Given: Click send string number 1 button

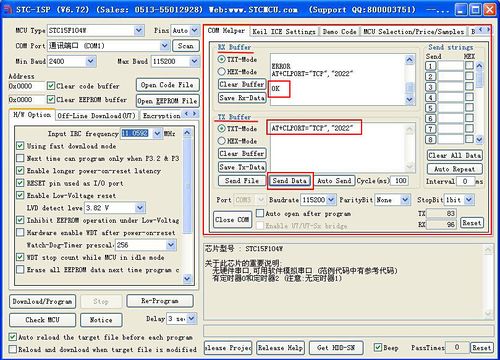Looking at the screenshot, I should coord(430,66).
